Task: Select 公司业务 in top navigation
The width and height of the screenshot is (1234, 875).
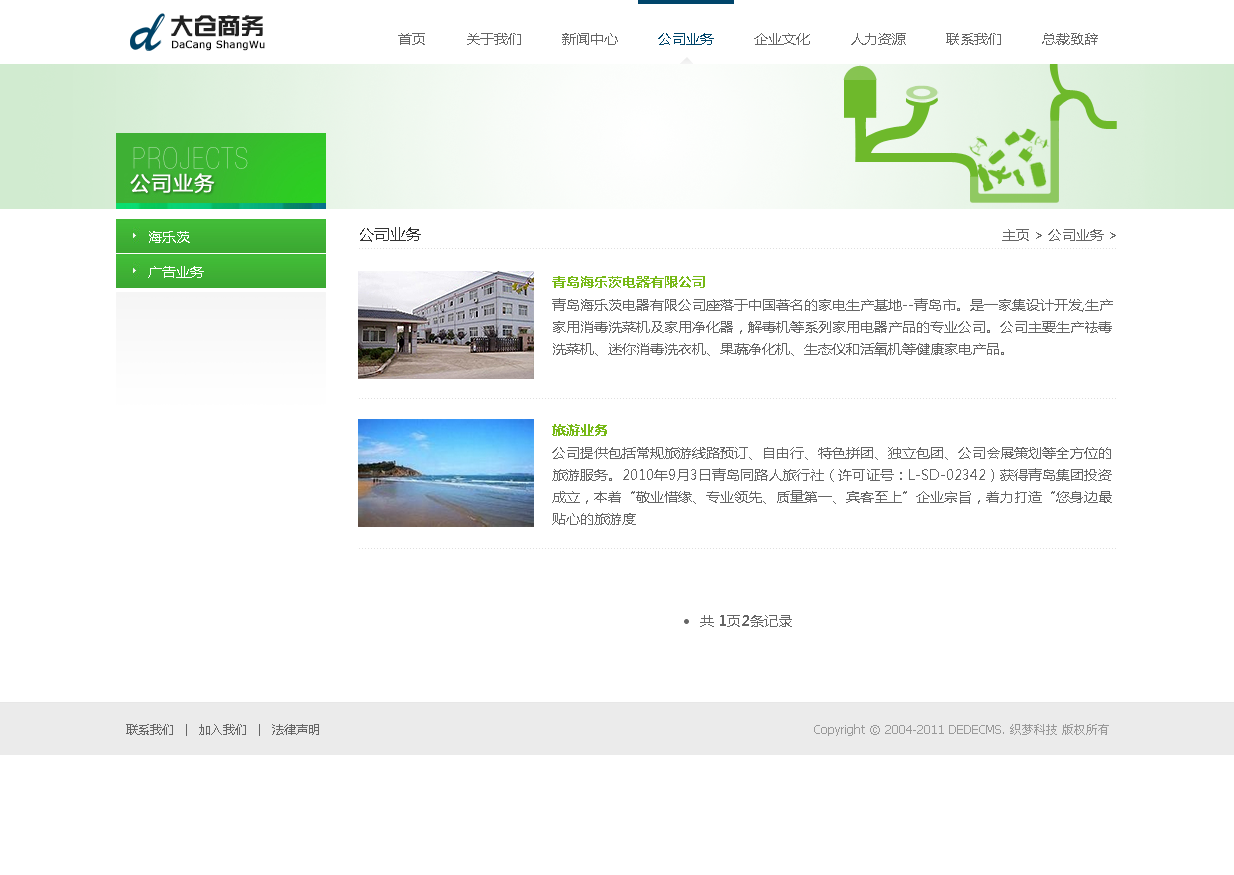Action: click(x=685, y=40)
